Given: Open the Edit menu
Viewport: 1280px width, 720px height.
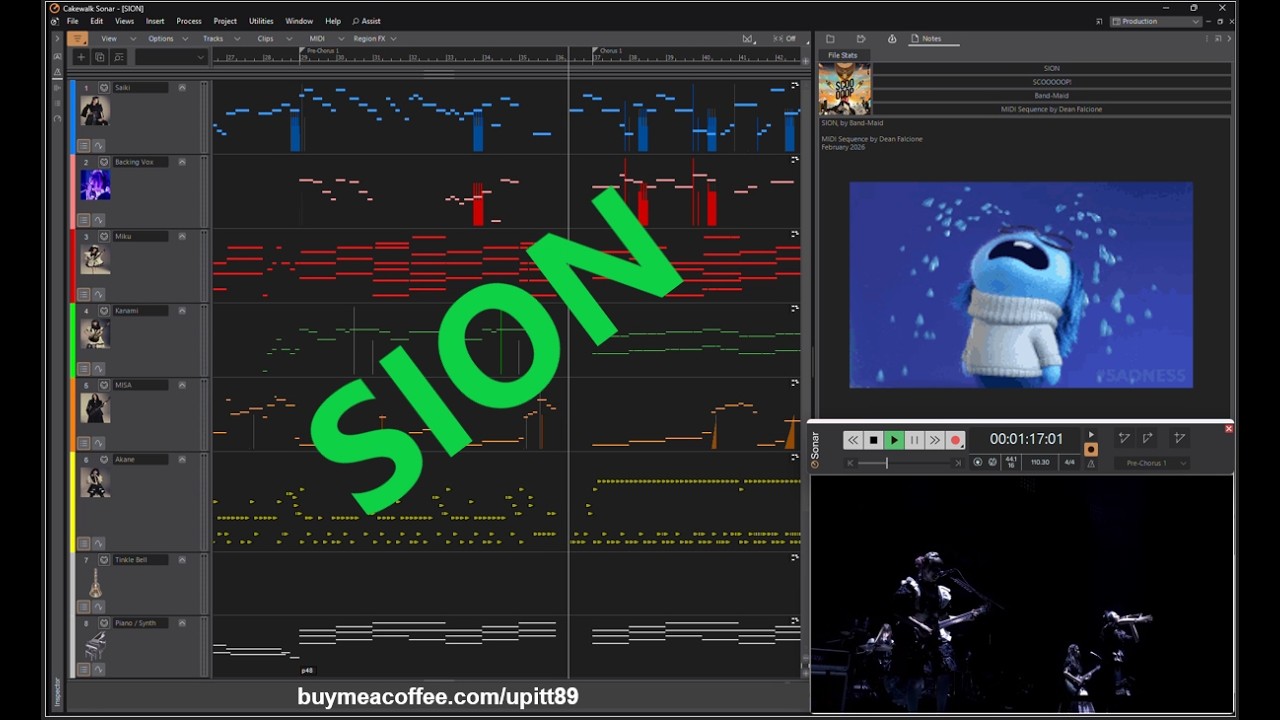Looking at the screenshot, I should pyautogui.click(x=96, y=21).
